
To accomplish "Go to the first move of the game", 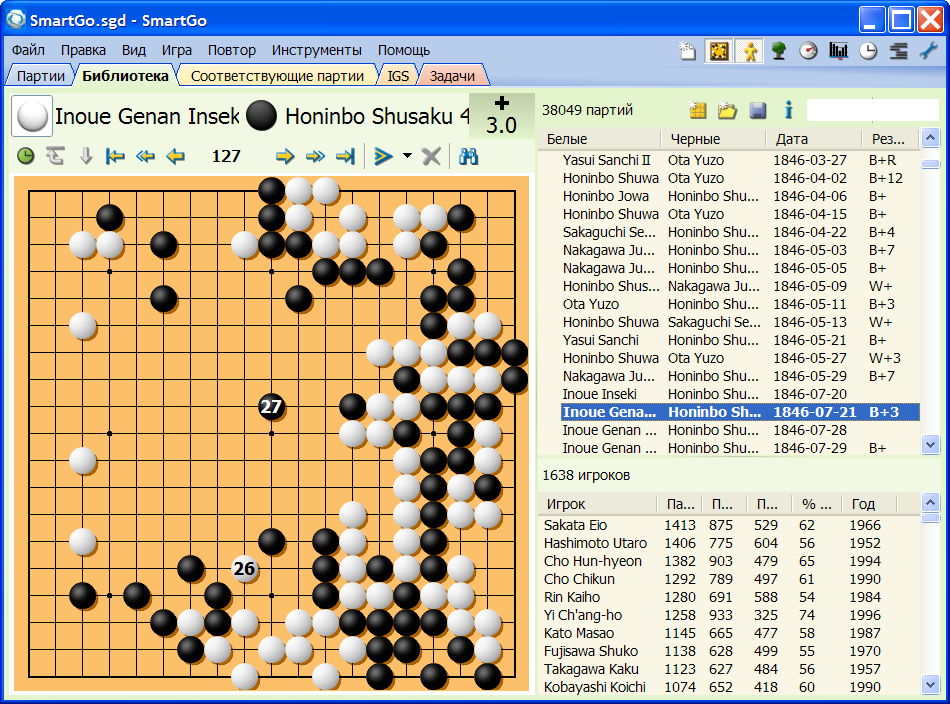I will [115, 156].
